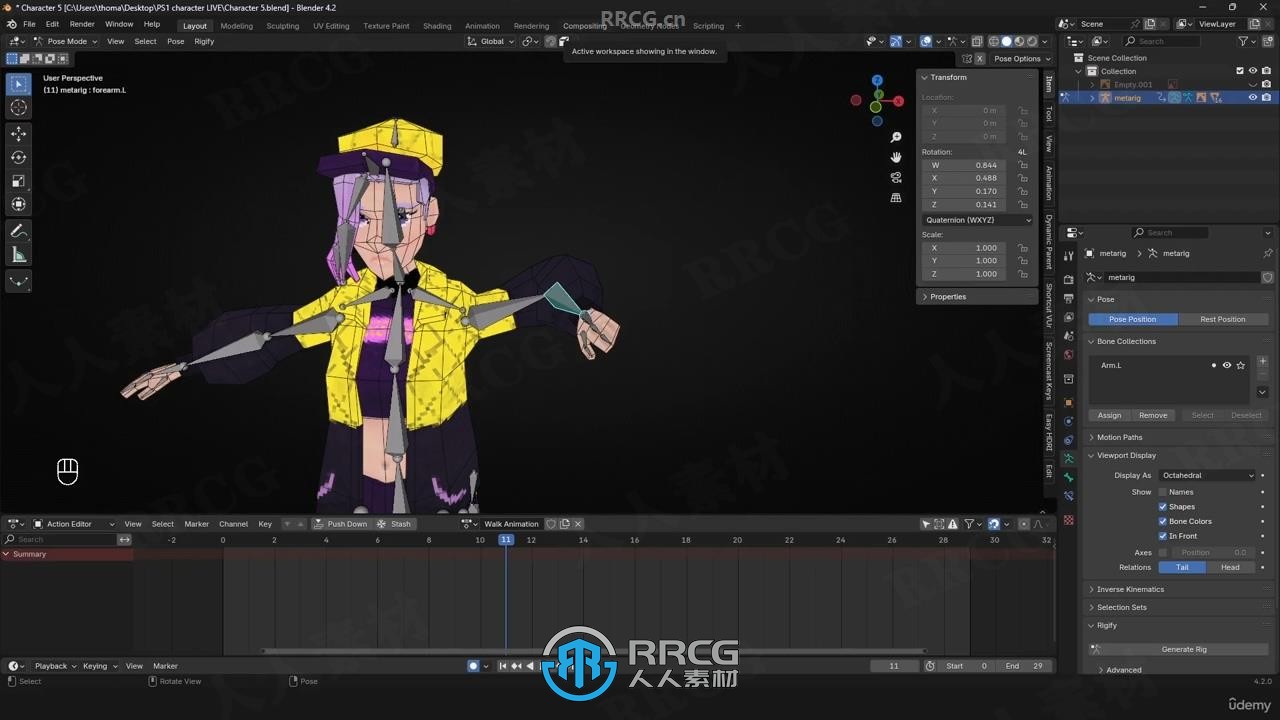Open the Action Editor mode dropdown
1280x720 pixels.
[74, 524]
